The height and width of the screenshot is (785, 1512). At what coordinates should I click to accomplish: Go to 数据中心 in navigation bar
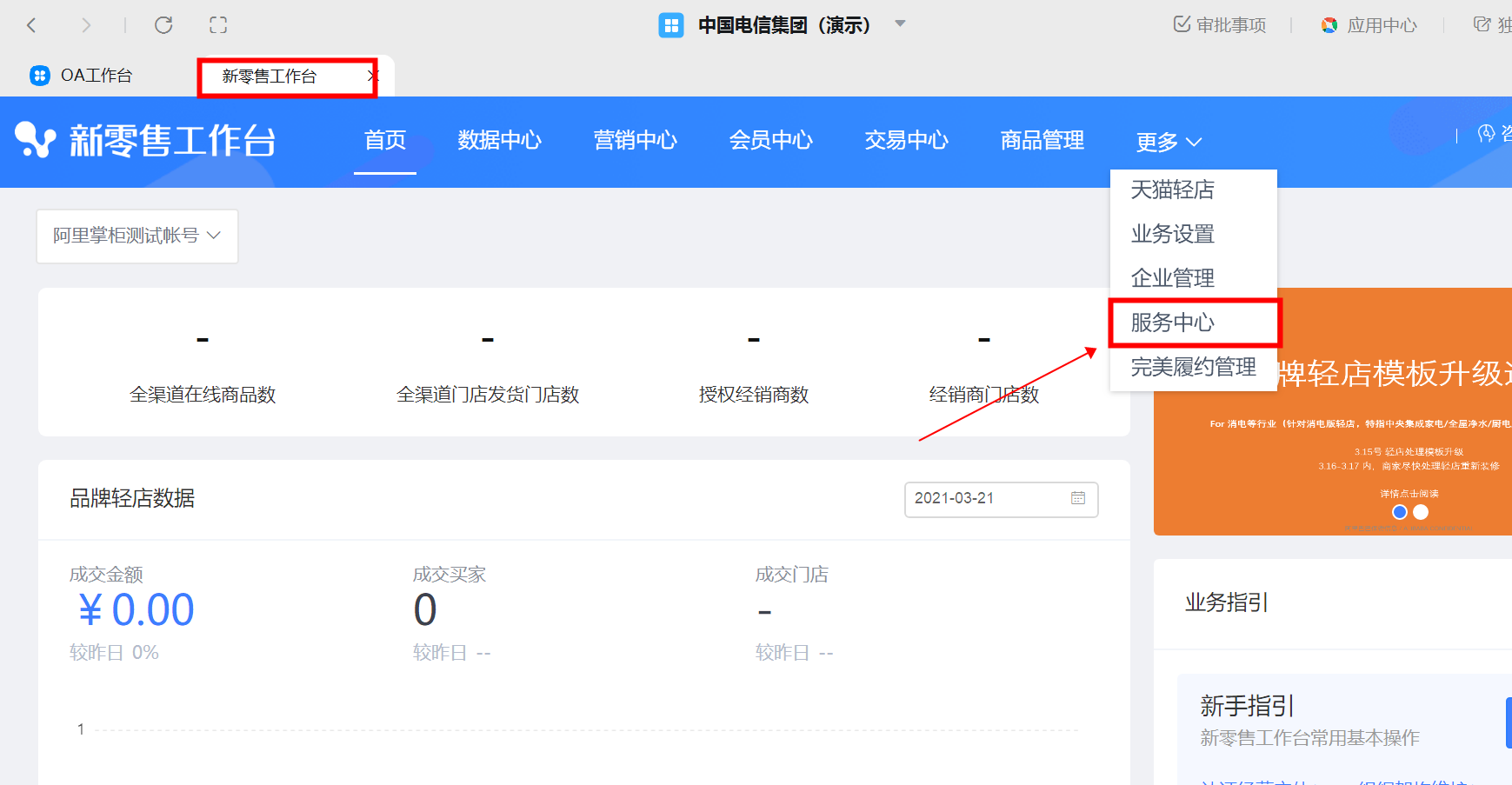click(499, 140)
